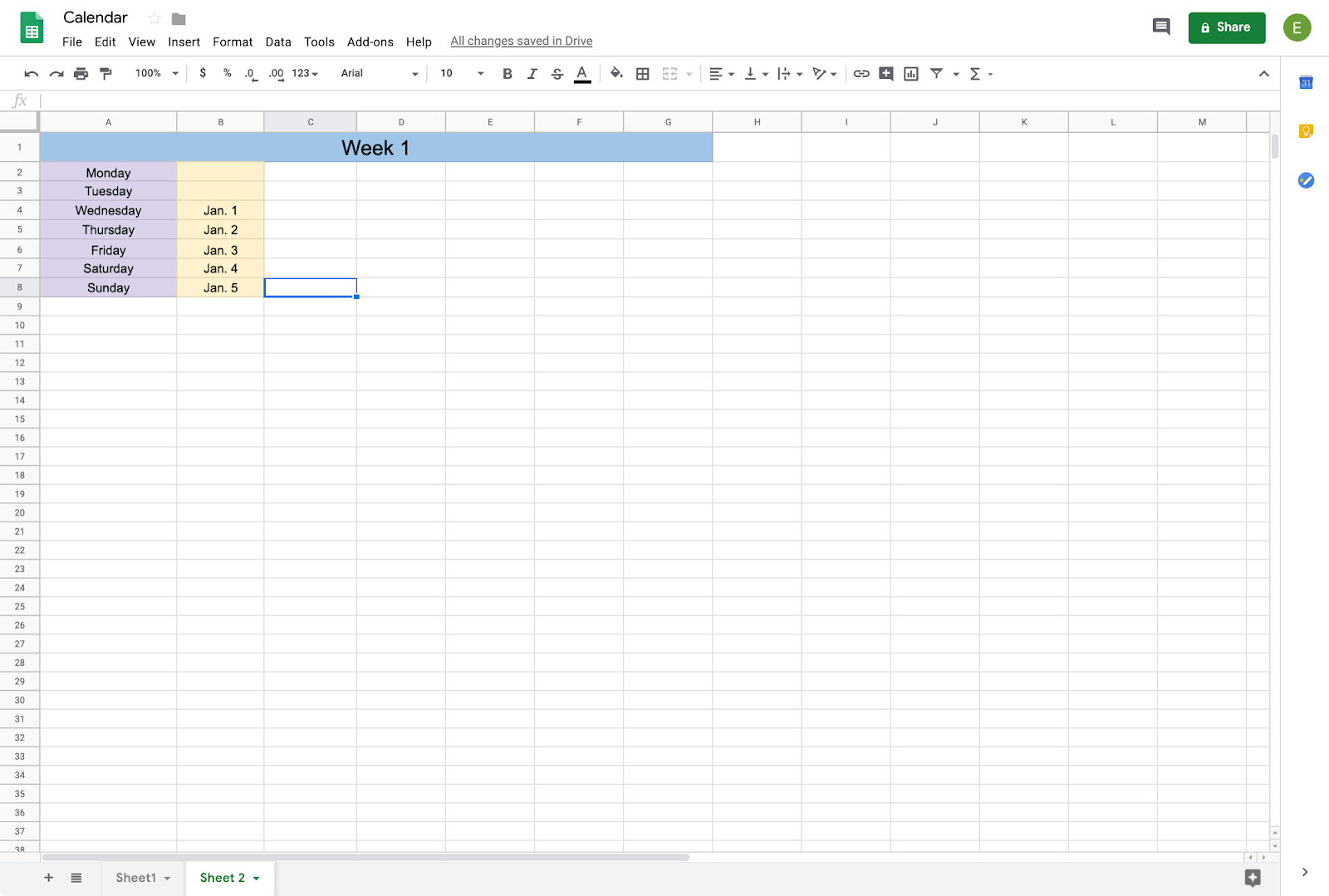1329x896 pixels.
Task: Add a new sheet
Action: click(x=48, y=878)
